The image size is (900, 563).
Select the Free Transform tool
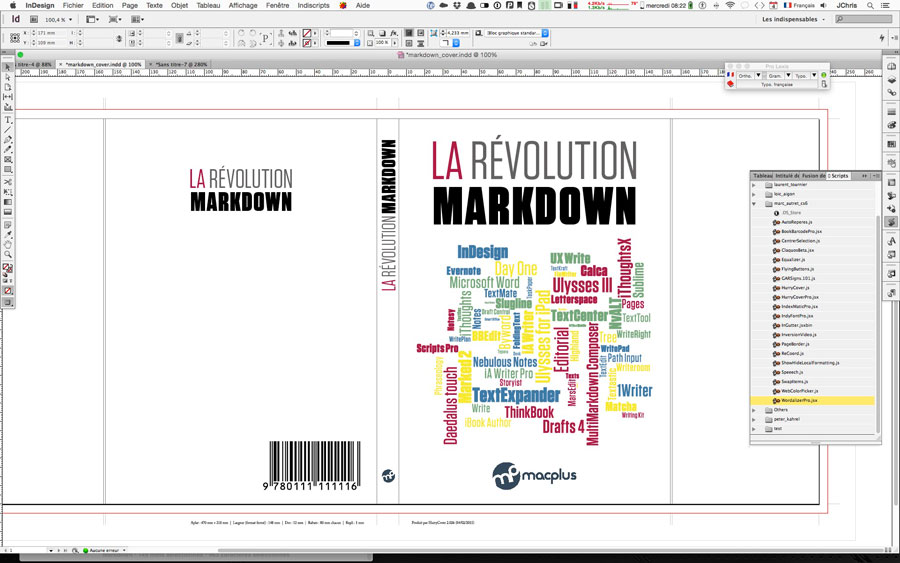coord(8,192)
